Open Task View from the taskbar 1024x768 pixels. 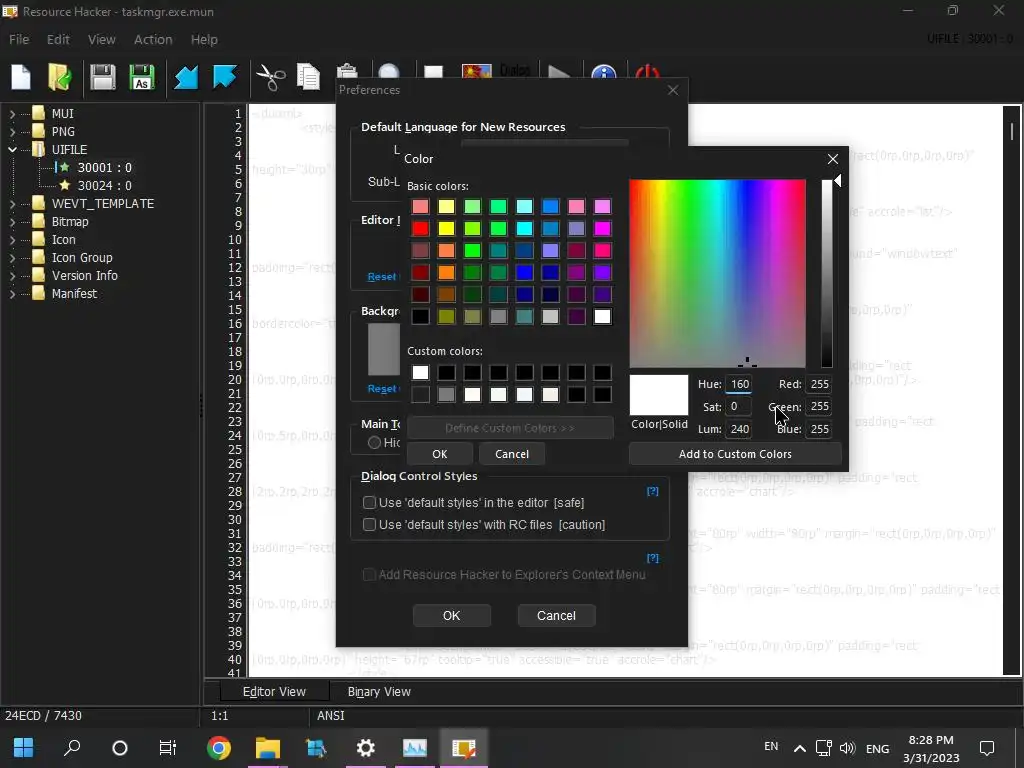[168, 747]
